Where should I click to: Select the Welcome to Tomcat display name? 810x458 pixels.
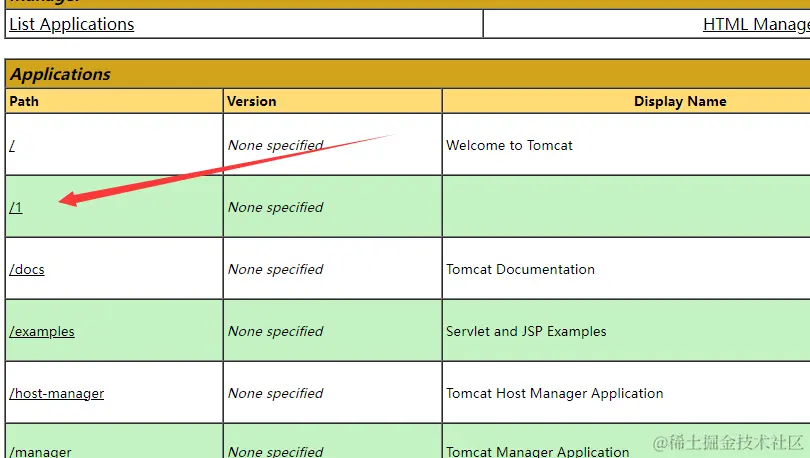[x=509, y=146]
